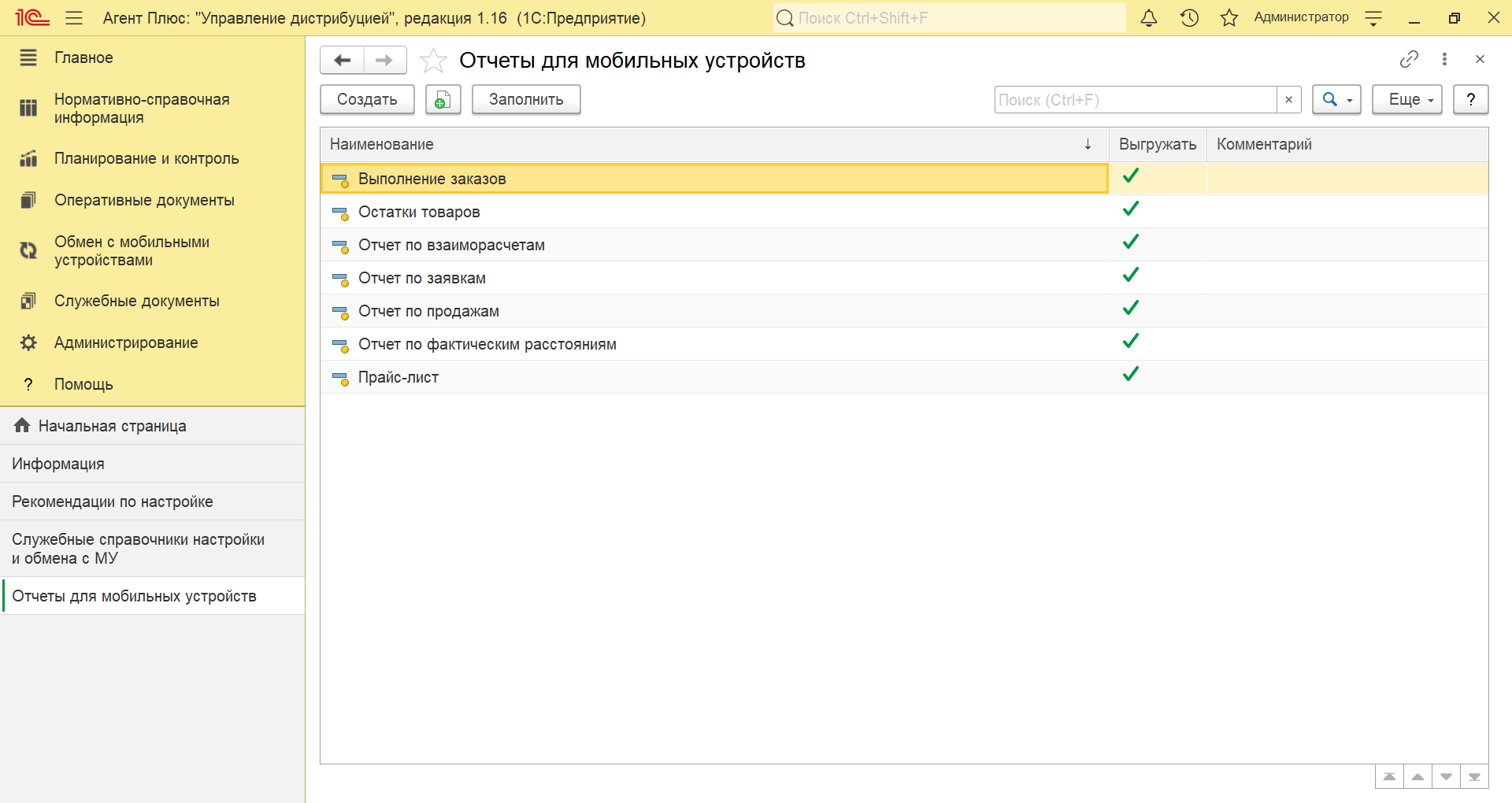Open the Администрирование section
Screen dimensions: 1512x803
click(x=126, y=342)
